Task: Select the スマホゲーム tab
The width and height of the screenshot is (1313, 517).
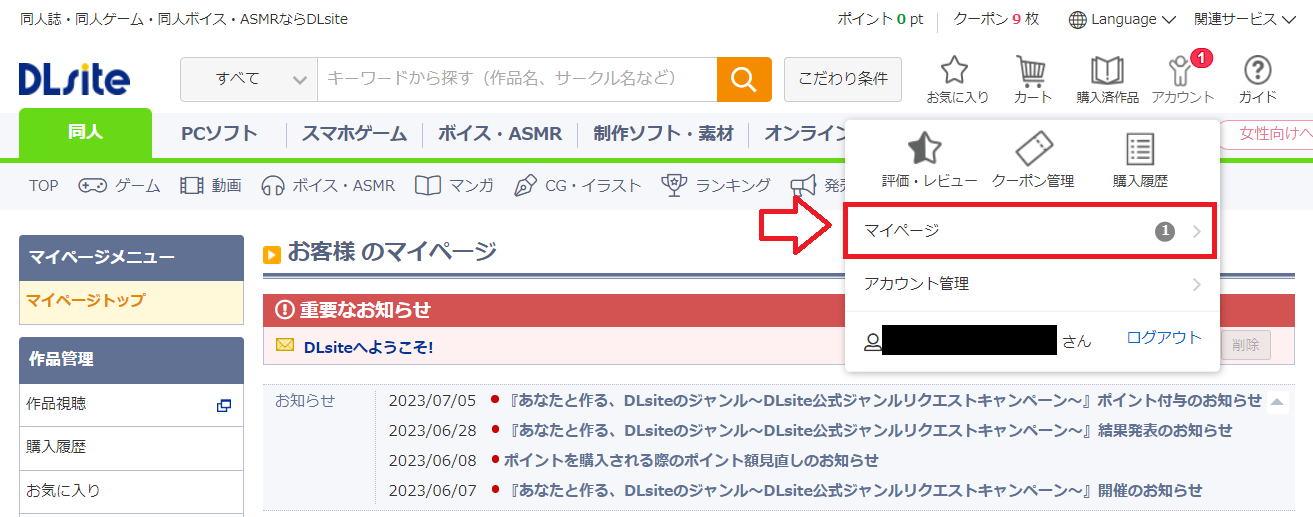Action: (354, 134)
